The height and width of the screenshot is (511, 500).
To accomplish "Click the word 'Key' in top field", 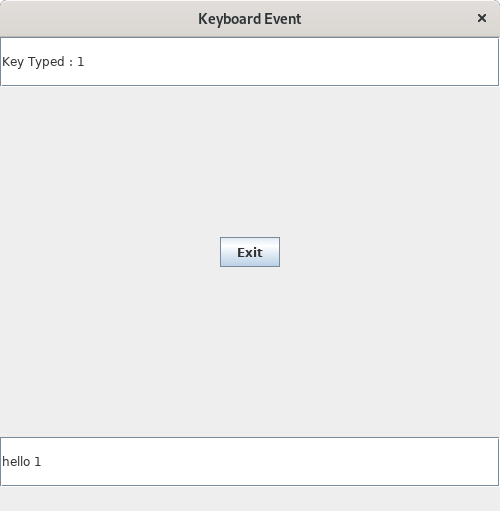I will point(13,62).
